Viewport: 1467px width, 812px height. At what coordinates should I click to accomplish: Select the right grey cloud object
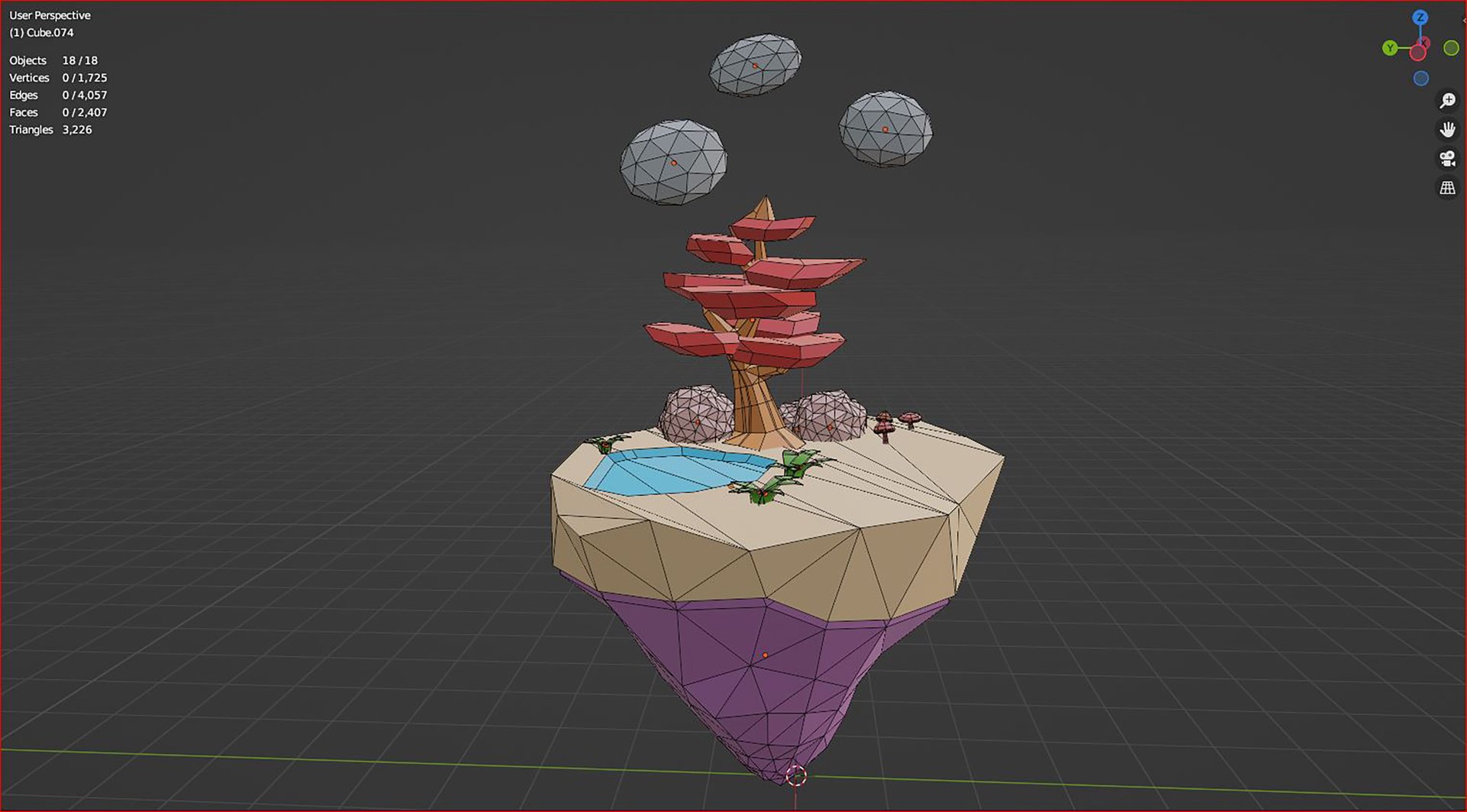tap(885, 129)
